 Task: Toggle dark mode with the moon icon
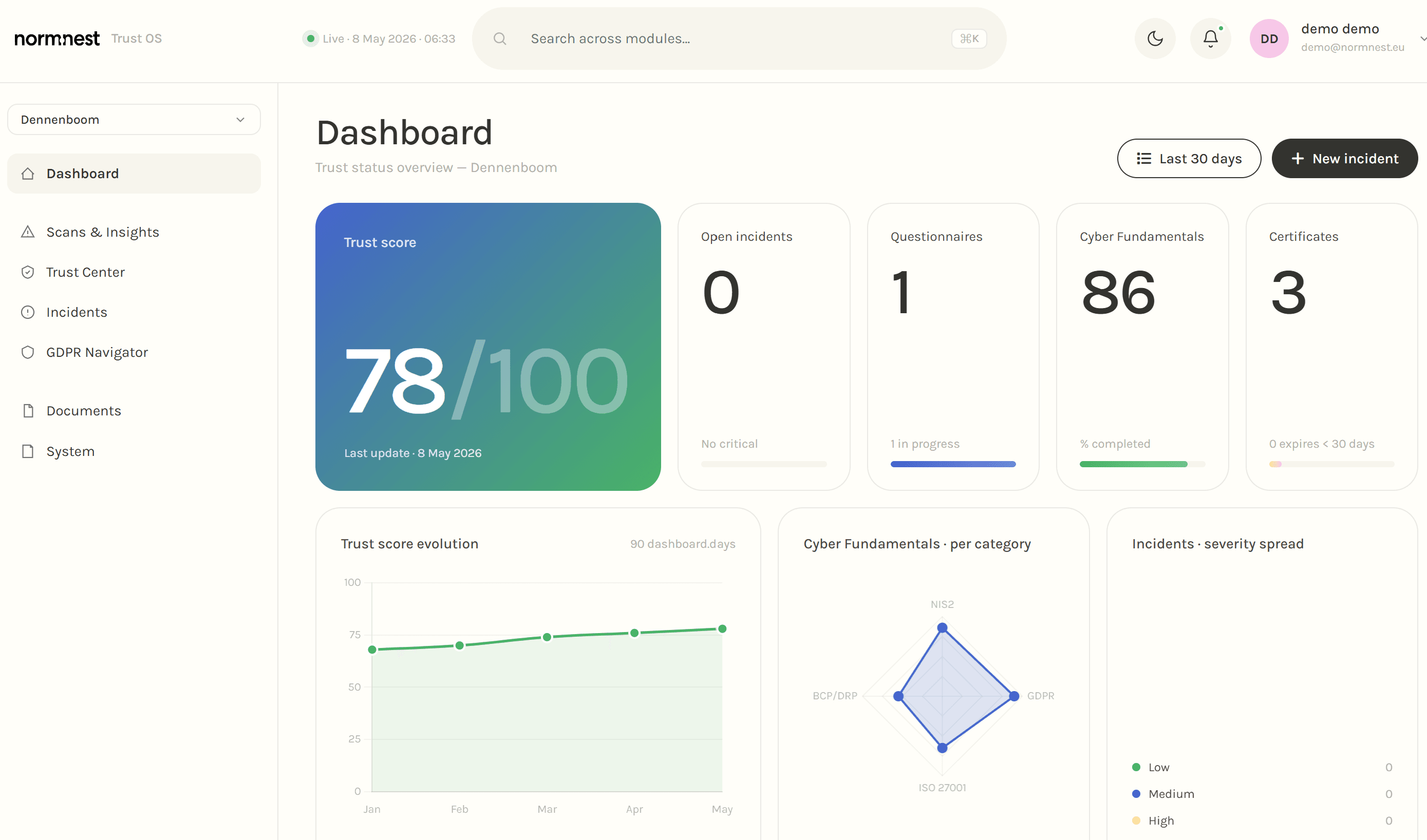tap(1155, 39)
